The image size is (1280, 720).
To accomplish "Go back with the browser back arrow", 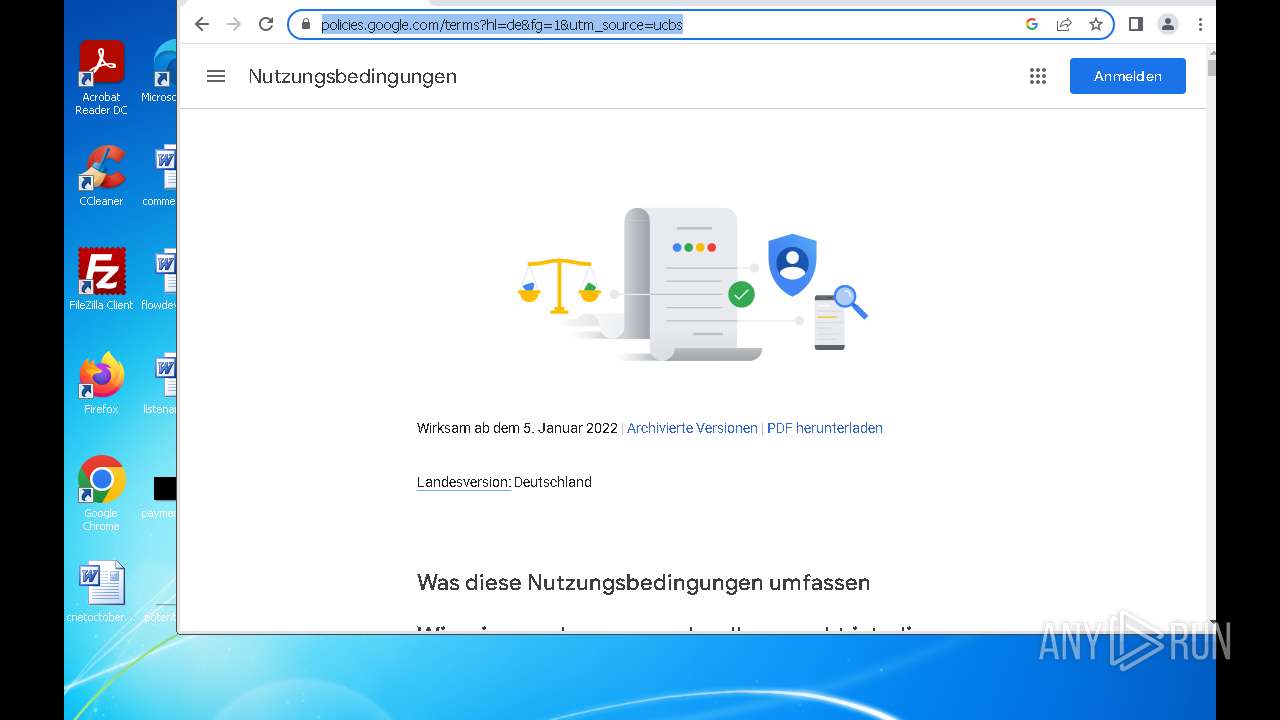I will [202, 24].
